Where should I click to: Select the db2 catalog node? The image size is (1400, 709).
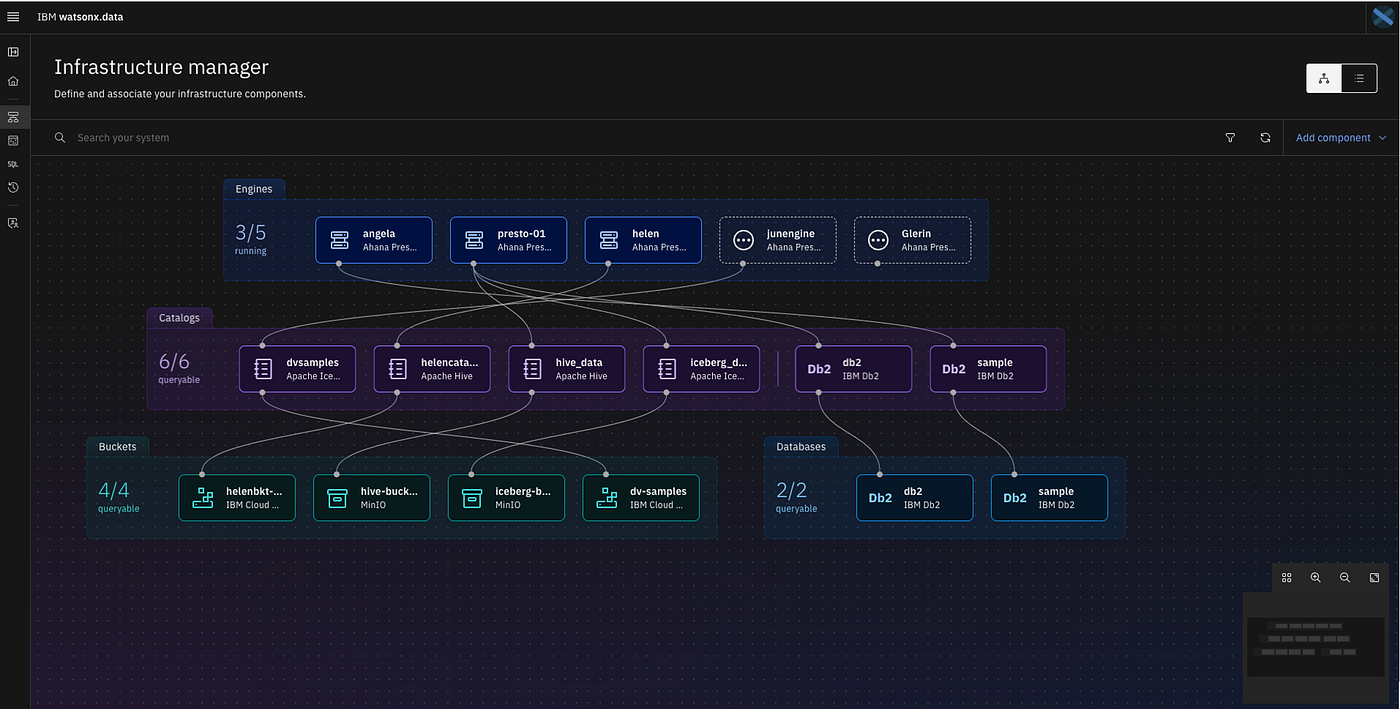click(853, 369)
